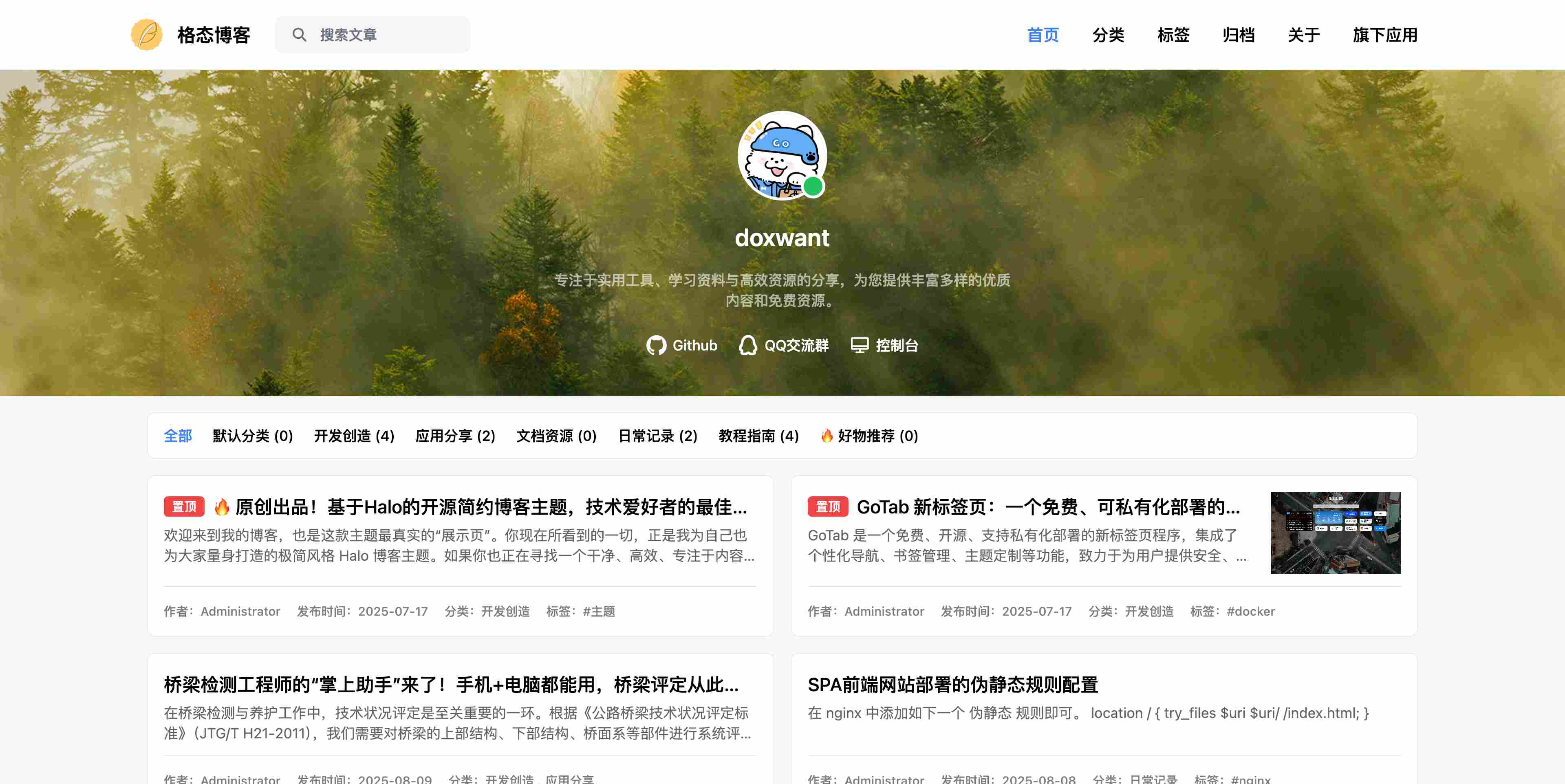Open the 分类 navigation menu item

1108,35
